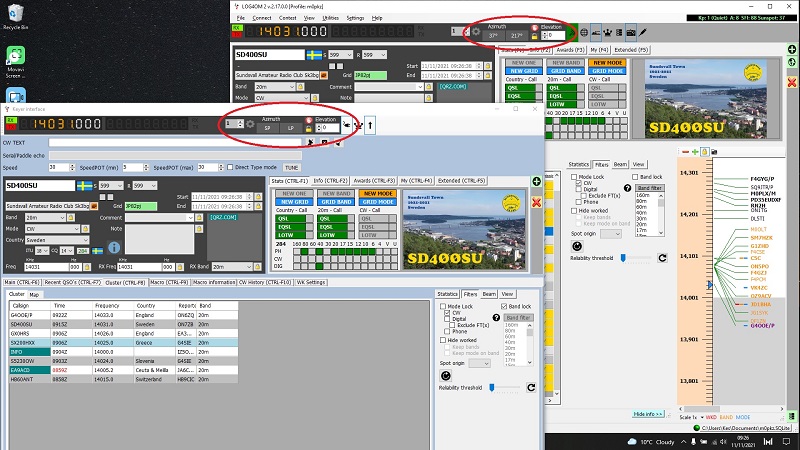This screenshot has height=450, width=800.
Task: Click the blue info icon in Keyer QSO panel
Action: point(114,247)
